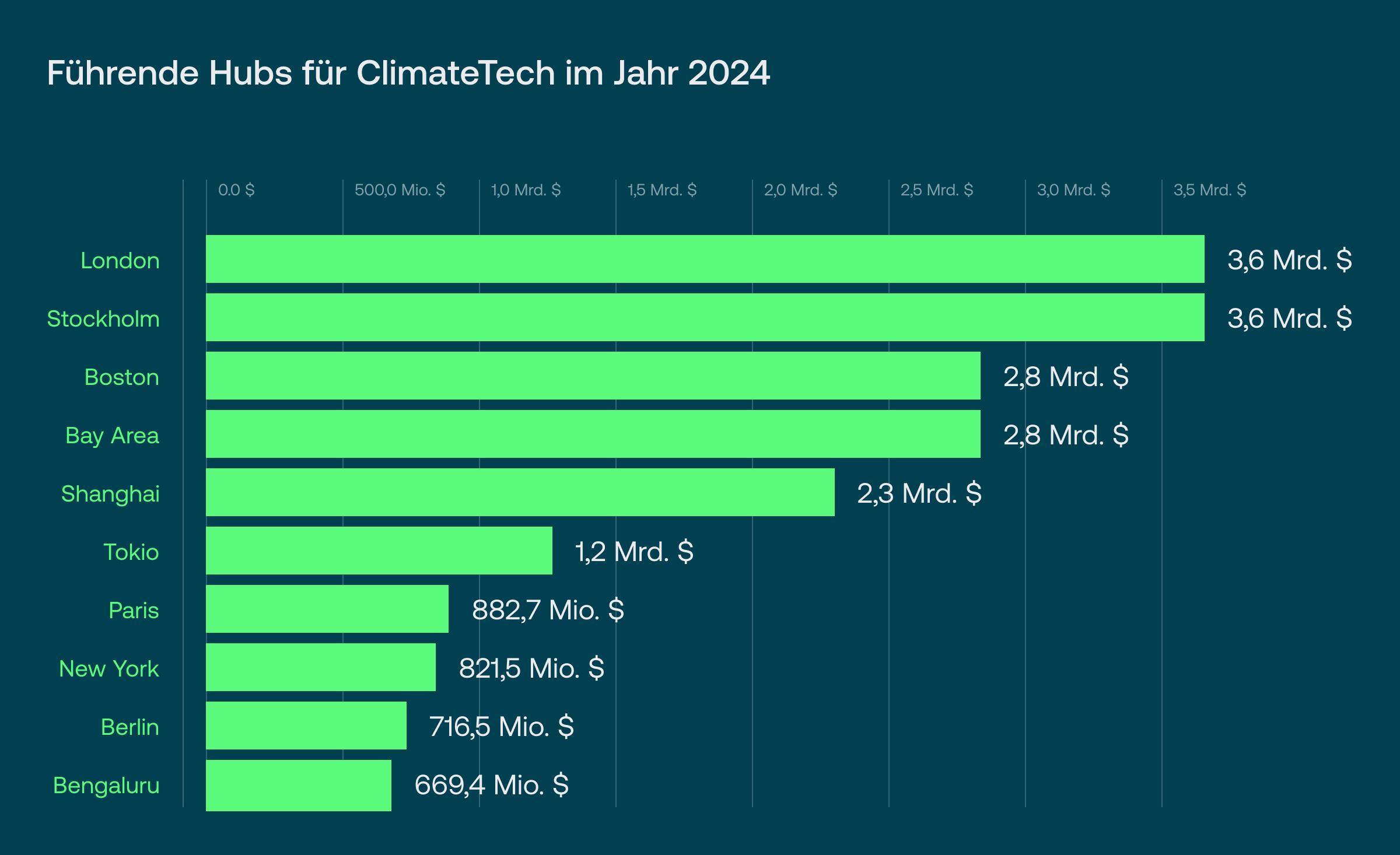Click the chart title text

click(x=408, y=73)
